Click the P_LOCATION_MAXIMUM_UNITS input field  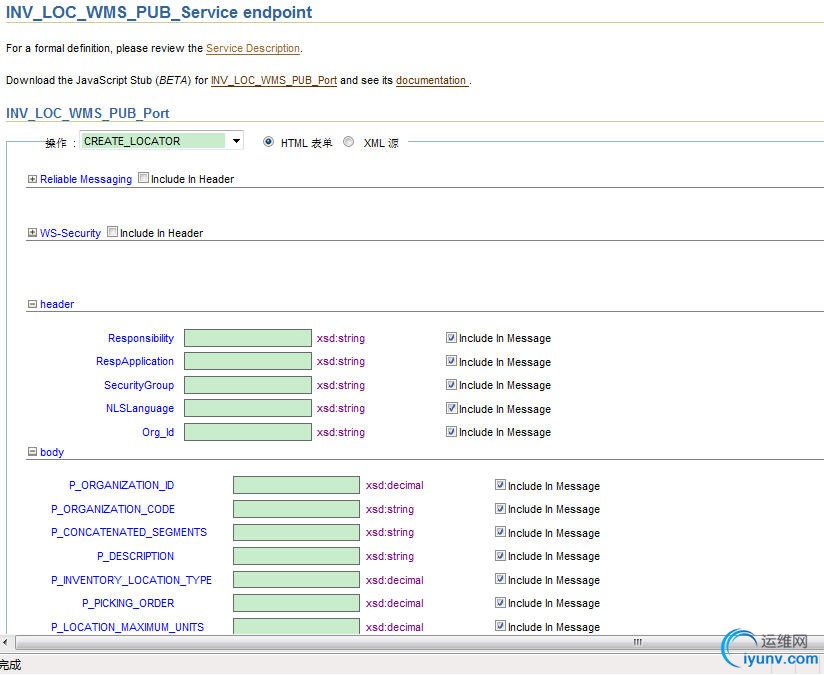click(296, 627)
